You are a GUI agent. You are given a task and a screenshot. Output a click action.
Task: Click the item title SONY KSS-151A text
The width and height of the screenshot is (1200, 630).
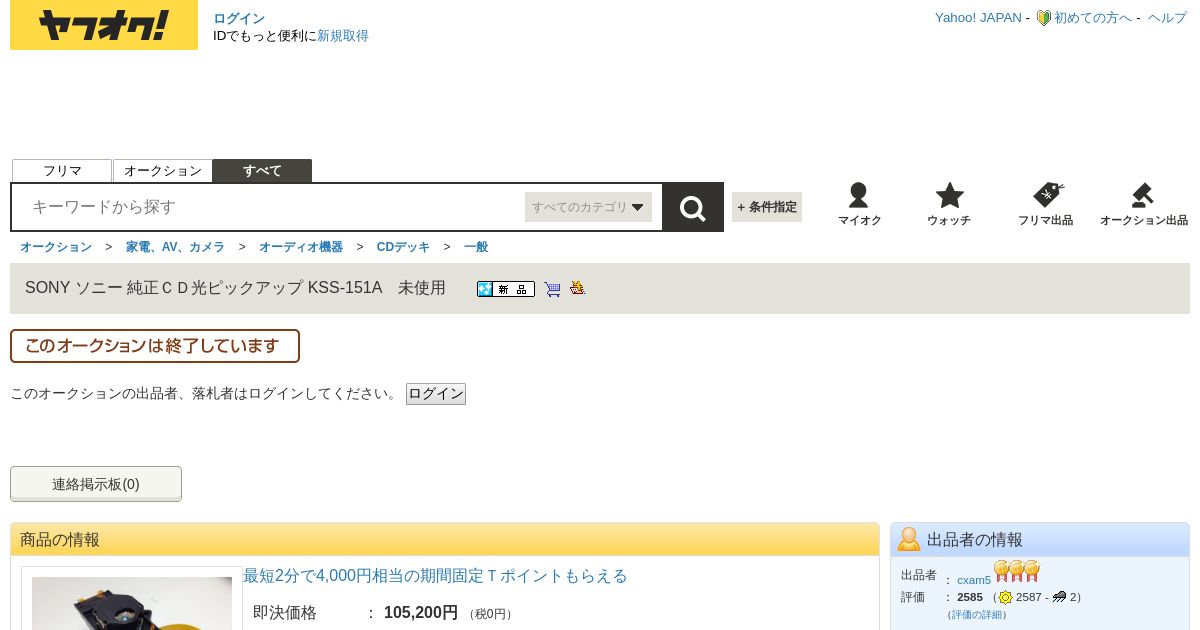[x=235, y=288]
